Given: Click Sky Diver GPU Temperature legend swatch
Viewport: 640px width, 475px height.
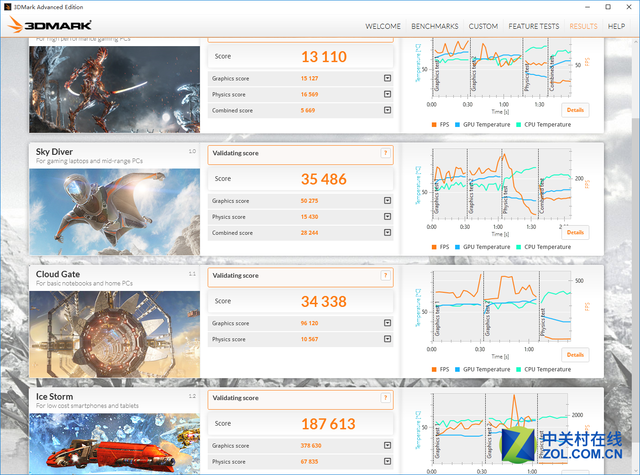Looking at the screenshot, I should 457,247.
